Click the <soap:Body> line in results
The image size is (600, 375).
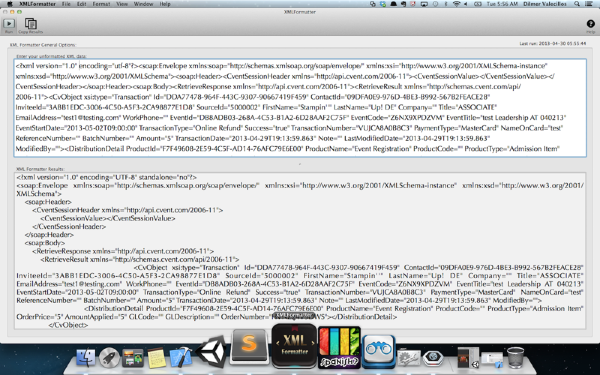pos(45,243)
